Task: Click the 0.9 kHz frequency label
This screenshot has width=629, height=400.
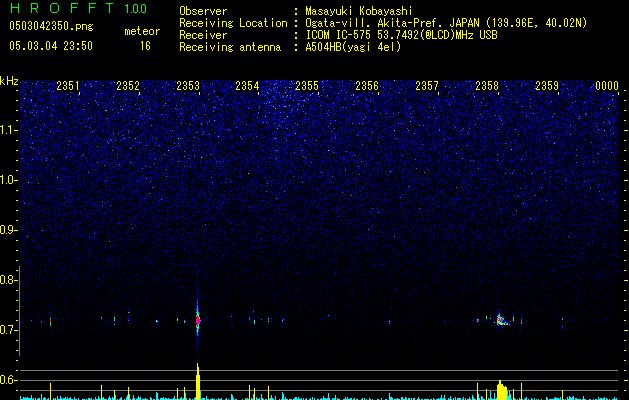Action: (9, 230)
